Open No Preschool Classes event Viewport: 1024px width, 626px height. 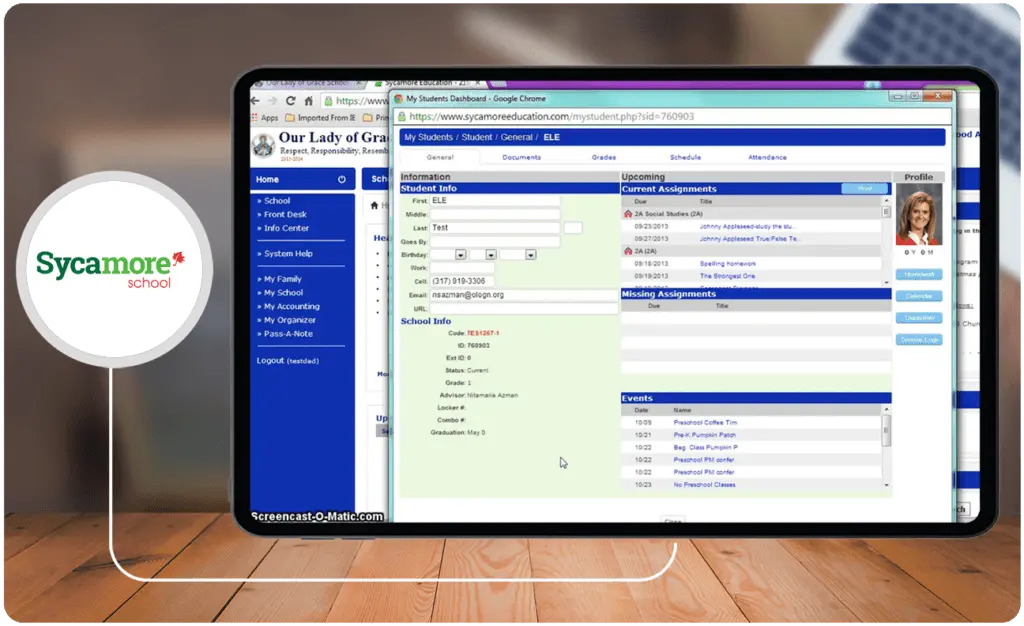704,484
